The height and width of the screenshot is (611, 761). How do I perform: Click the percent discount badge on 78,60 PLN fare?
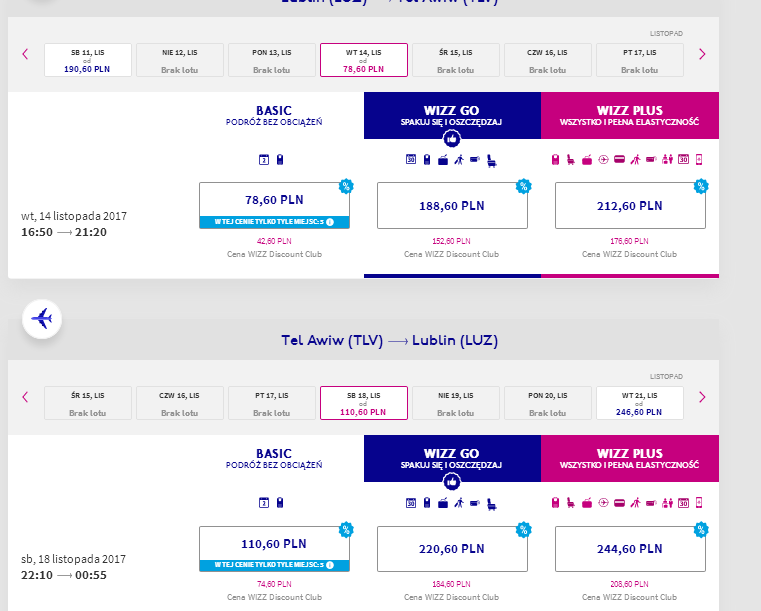(346, 186)
